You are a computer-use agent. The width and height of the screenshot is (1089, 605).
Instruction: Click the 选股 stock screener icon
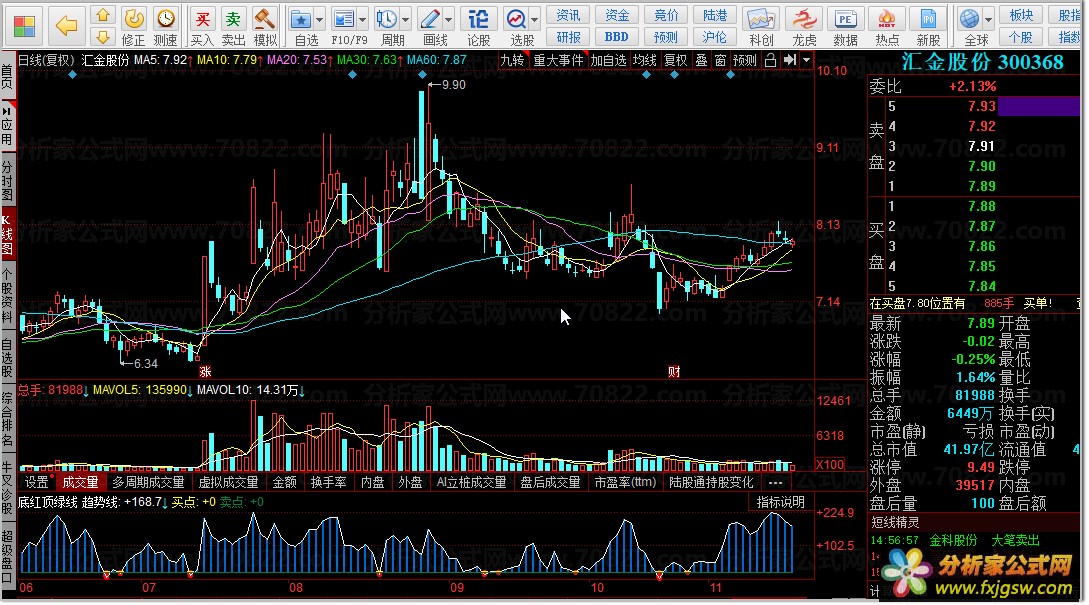click(x=517, y=26)
